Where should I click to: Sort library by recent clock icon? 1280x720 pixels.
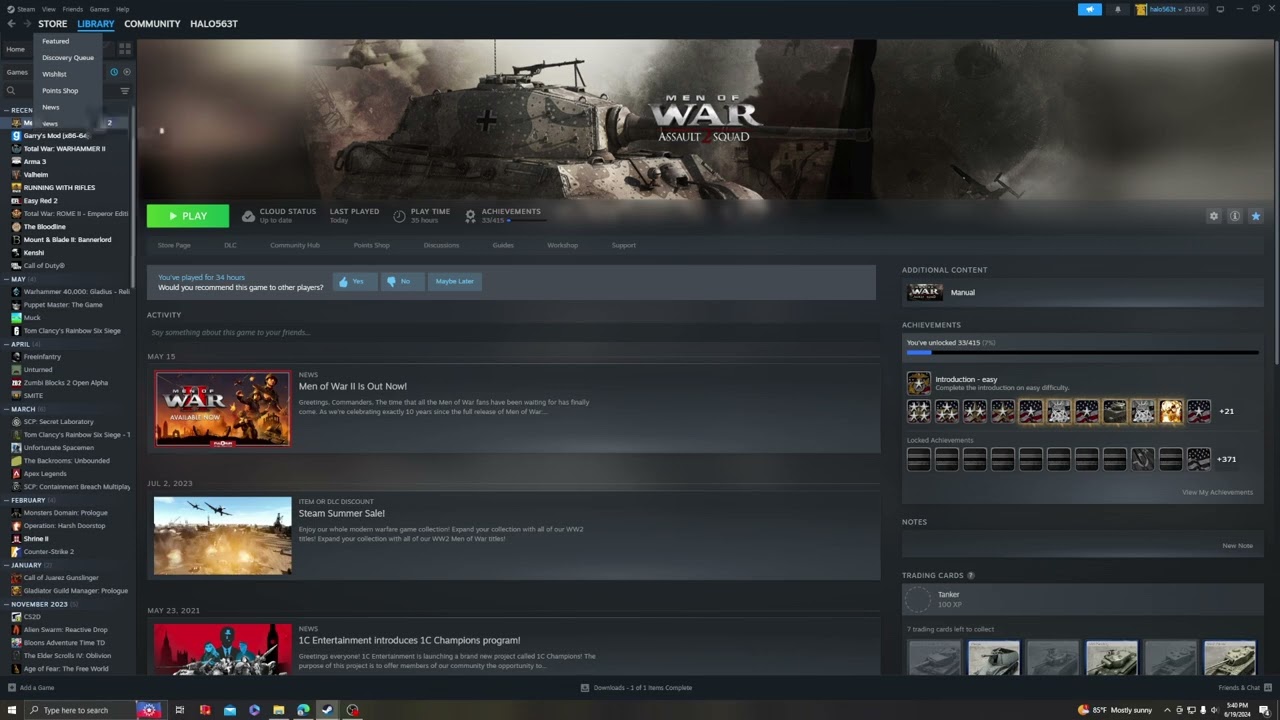[114, 72]
